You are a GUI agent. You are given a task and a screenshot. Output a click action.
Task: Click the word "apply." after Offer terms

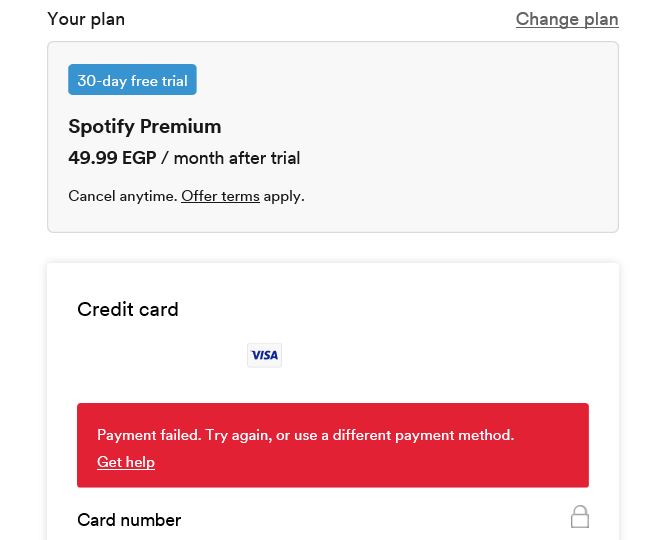click(284, 196)
